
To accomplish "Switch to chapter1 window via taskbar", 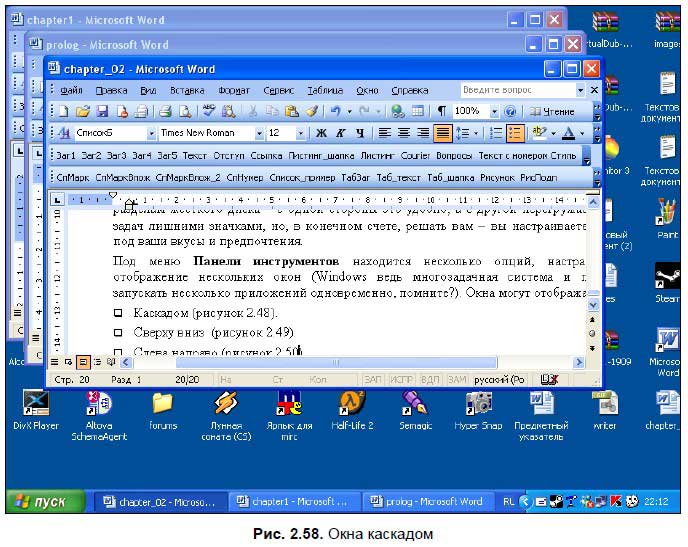I will (x=293, y=501).
